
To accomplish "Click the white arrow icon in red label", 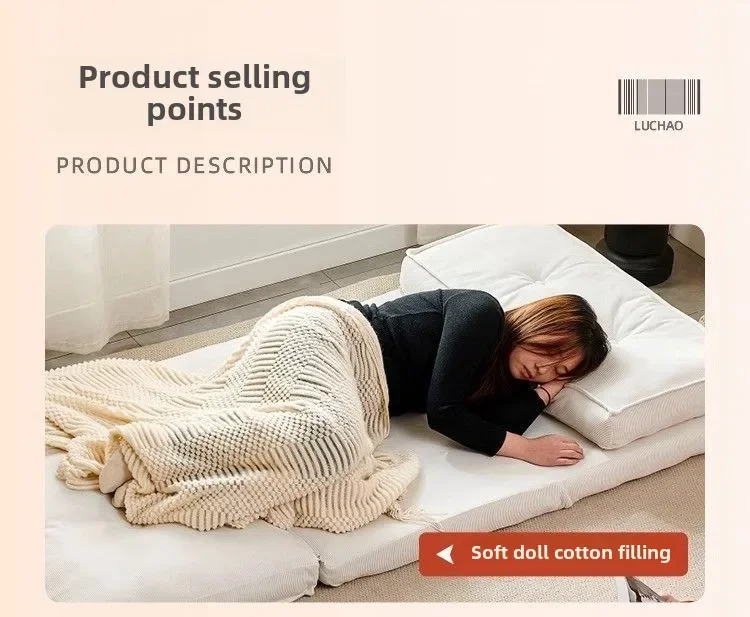I will [x=445, y=554].
